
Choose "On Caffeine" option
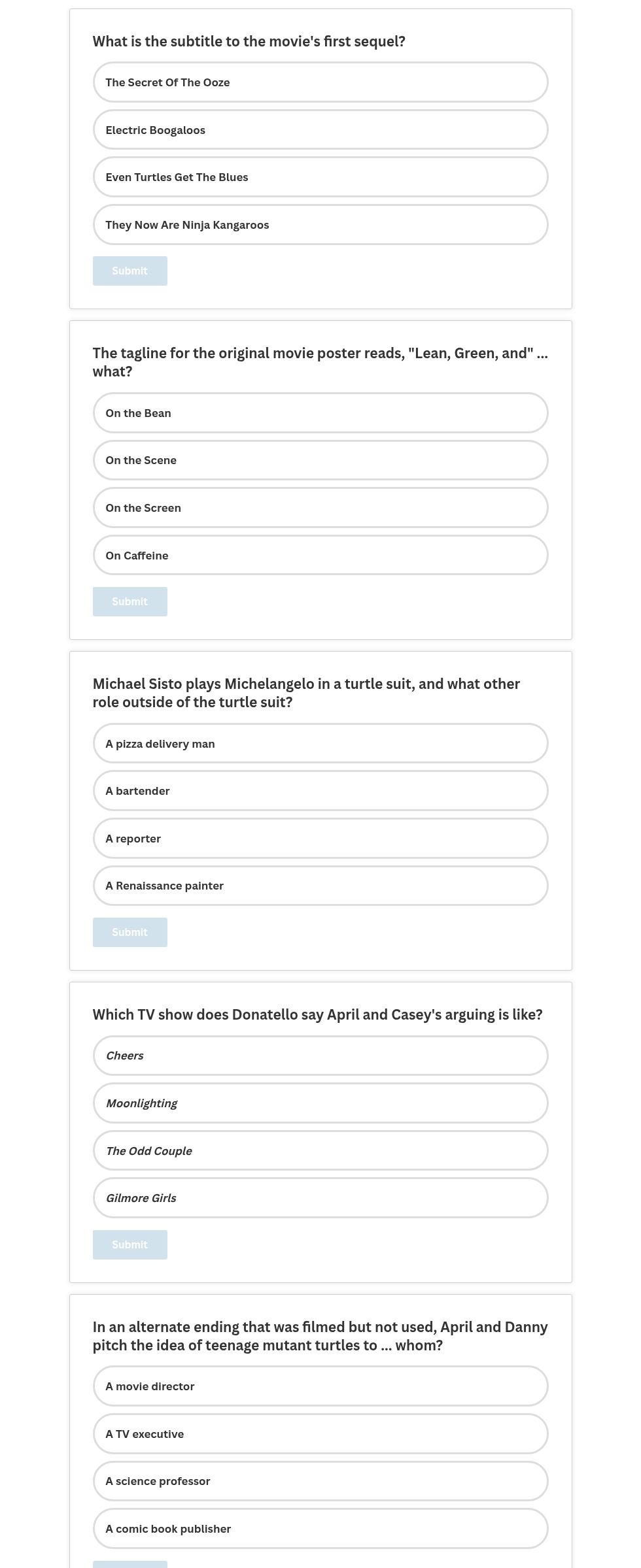tap(320, 554)
